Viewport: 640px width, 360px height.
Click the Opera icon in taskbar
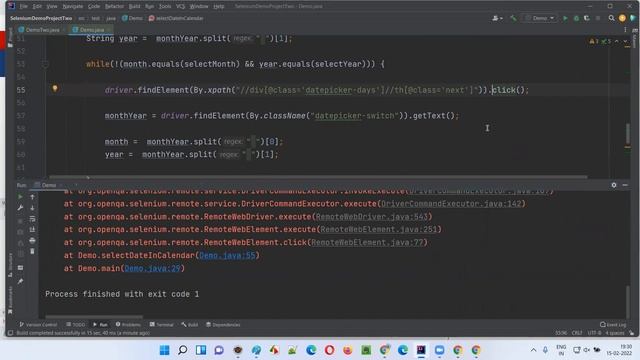[329, 350]
